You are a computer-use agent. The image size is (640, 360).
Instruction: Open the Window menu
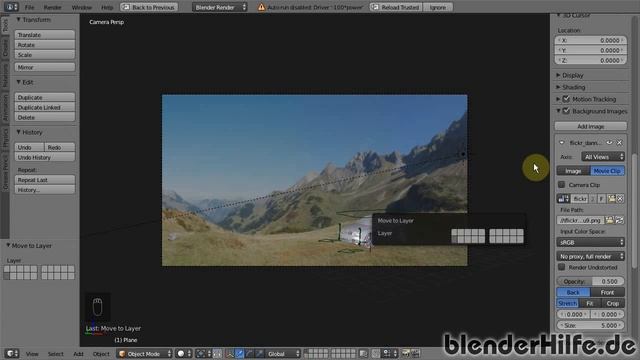point(82,7)
